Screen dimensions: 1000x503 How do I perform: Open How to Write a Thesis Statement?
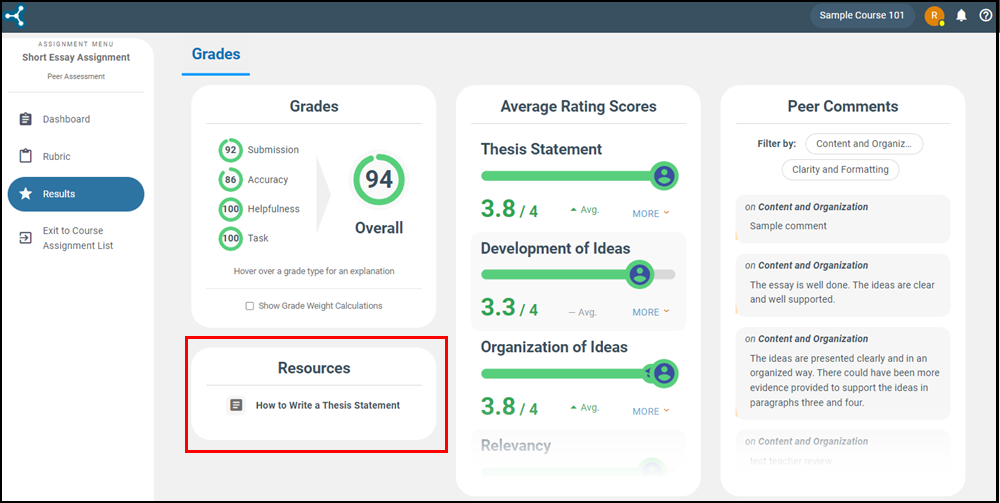327,405
